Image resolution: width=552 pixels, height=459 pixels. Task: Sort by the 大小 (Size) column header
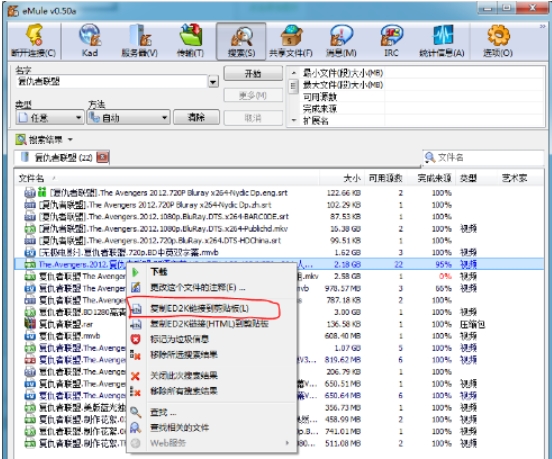342,178
